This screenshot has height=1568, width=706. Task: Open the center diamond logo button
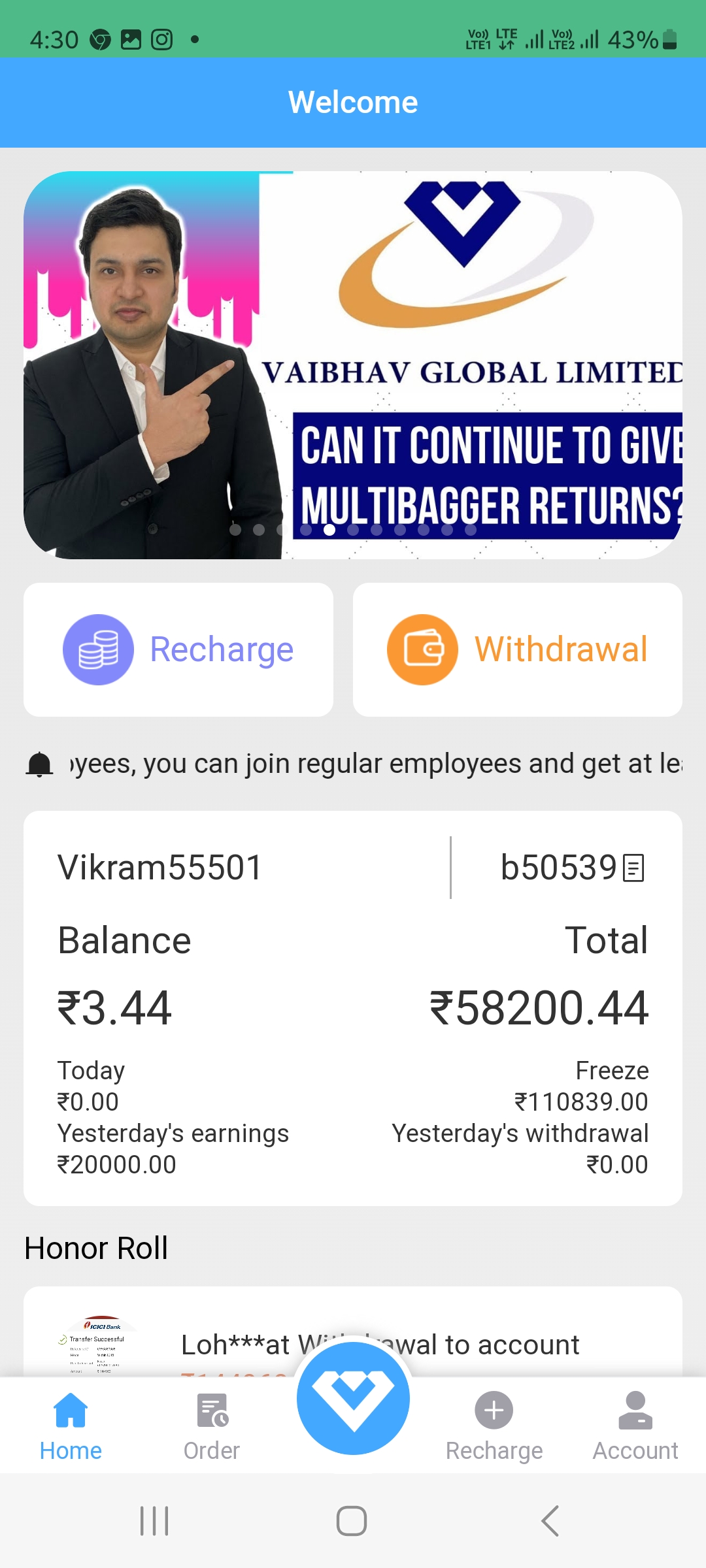point(353,1398)
